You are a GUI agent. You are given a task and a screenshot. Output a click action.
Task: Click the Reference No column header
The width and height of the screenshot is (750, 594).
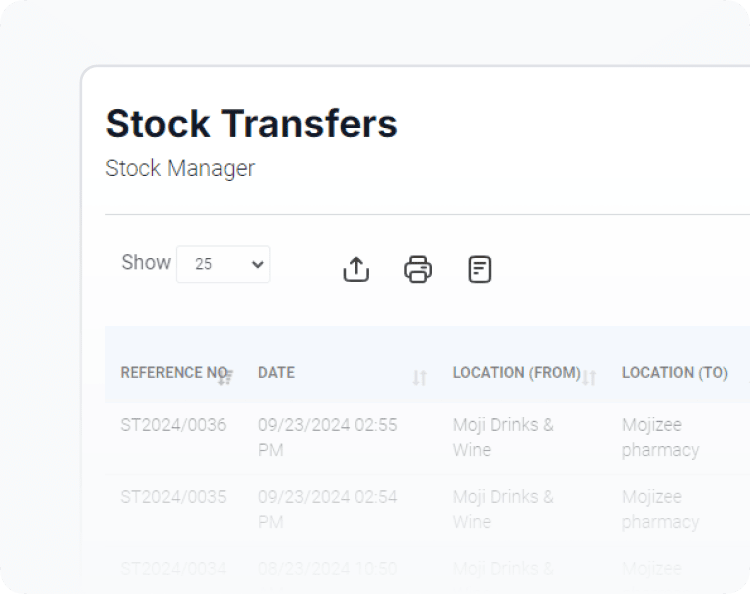(x=174, y=373)
